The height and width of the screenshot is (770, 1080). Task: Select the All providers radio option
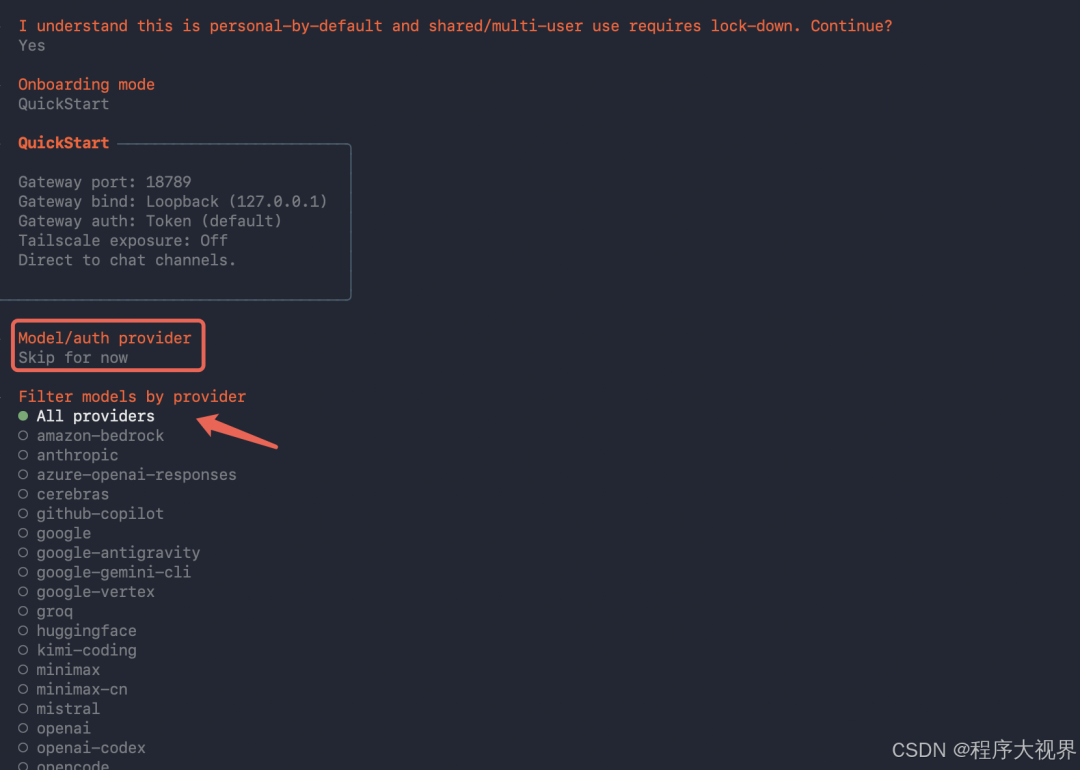point(95,416)
